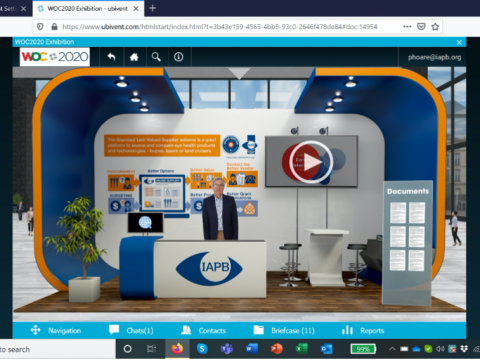The width and height of the screenshot is (480, 360).
Task: Open Microsoft Teams from taskbar
Action: 227,349
